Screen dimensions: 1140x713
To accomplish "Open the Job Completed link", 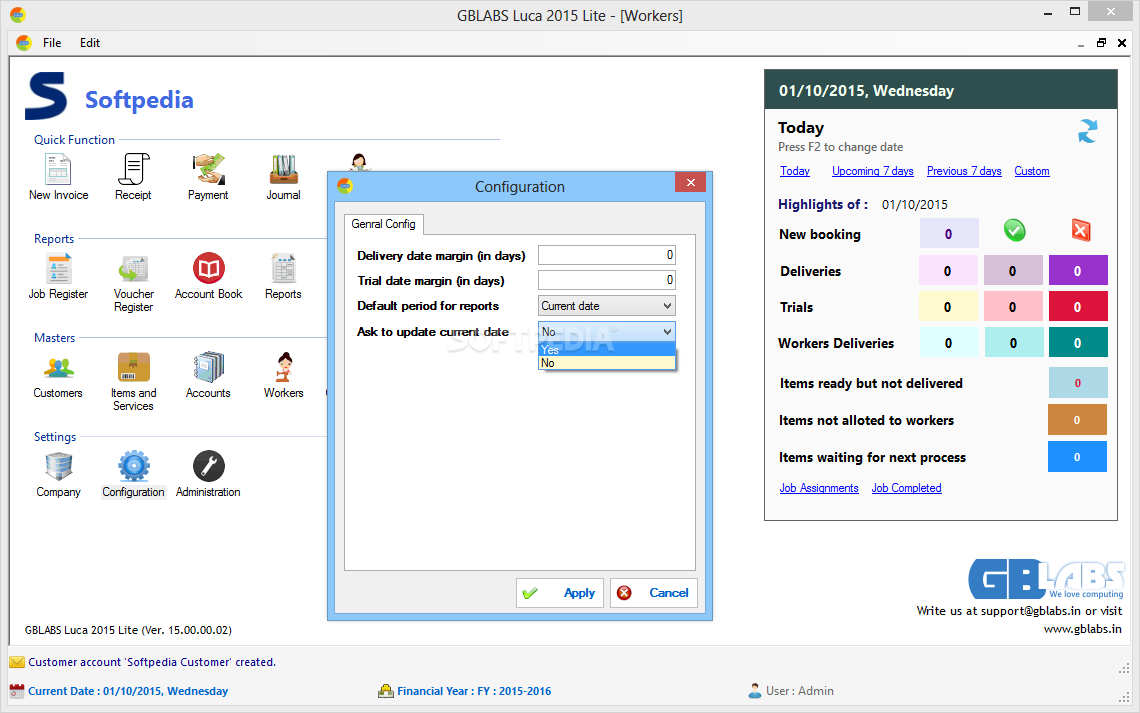I will point(906,488).
